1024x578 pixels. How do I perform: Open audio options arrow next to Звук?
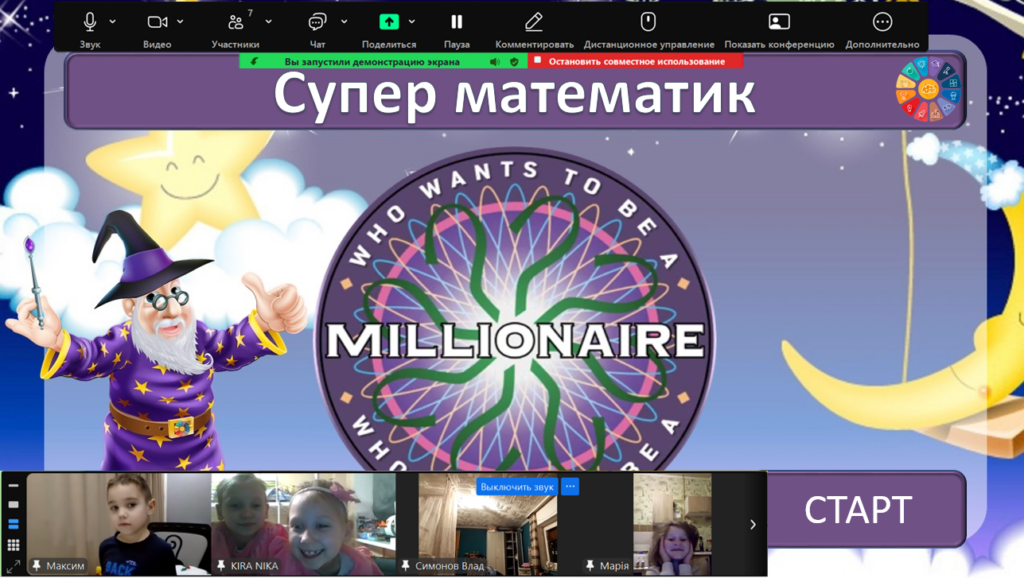point(112,22)
